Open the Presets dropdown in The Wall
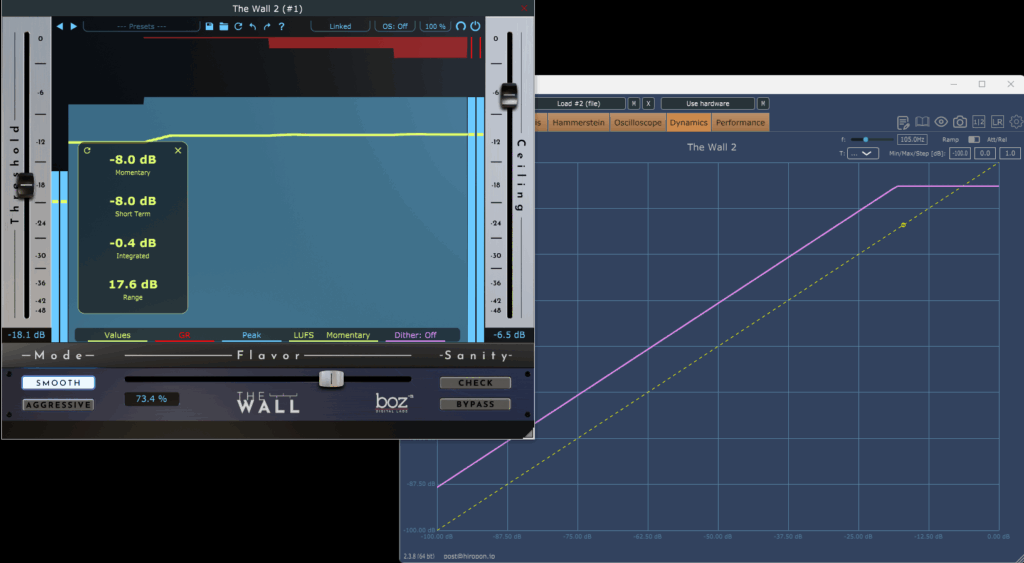This screenshot has width=1024, height=563. click(x=141, y=26)
